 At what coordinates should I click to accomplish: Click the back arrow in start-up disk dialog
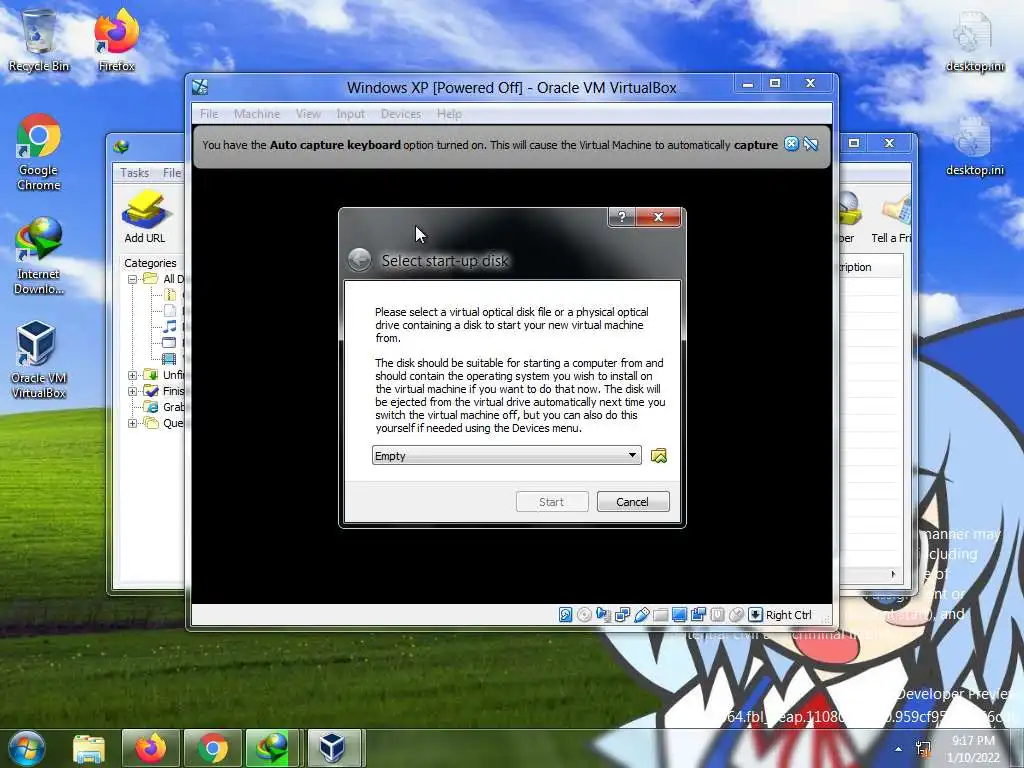click(359, 260)
